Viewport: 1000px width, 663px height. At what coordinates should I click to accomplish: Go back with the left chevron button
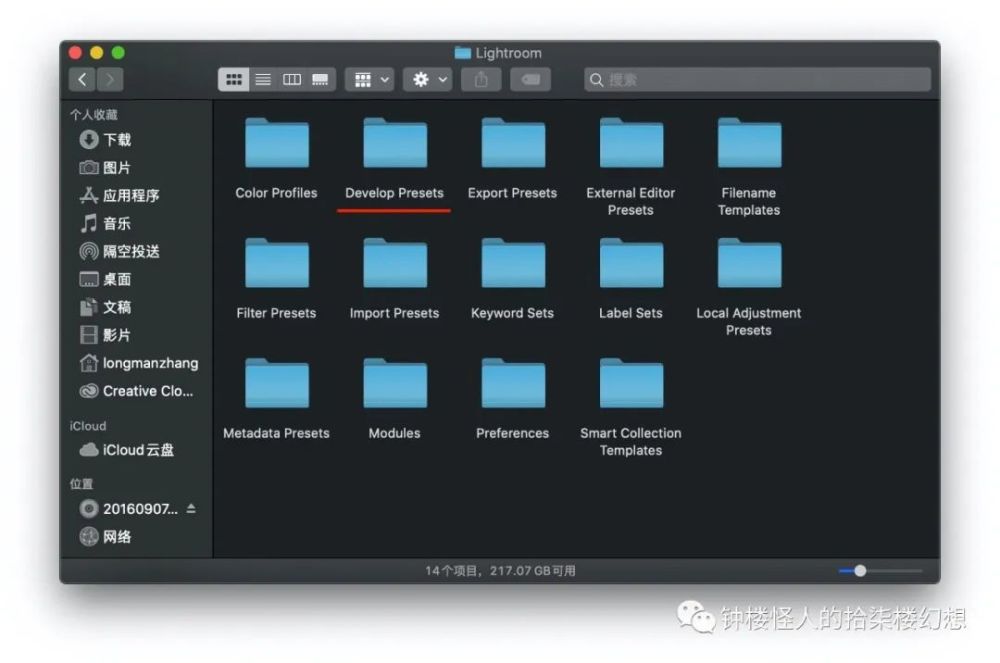coord(82,80)
